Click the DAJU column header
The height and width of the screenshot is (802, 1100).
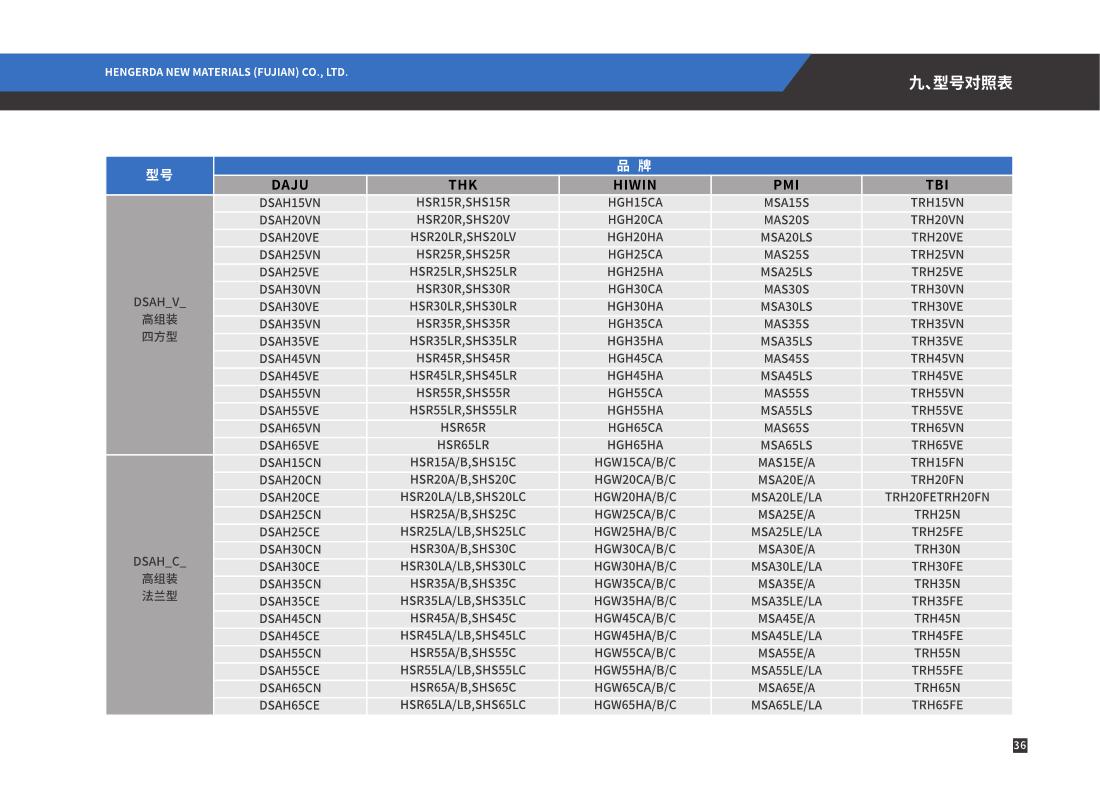(290, 185)
